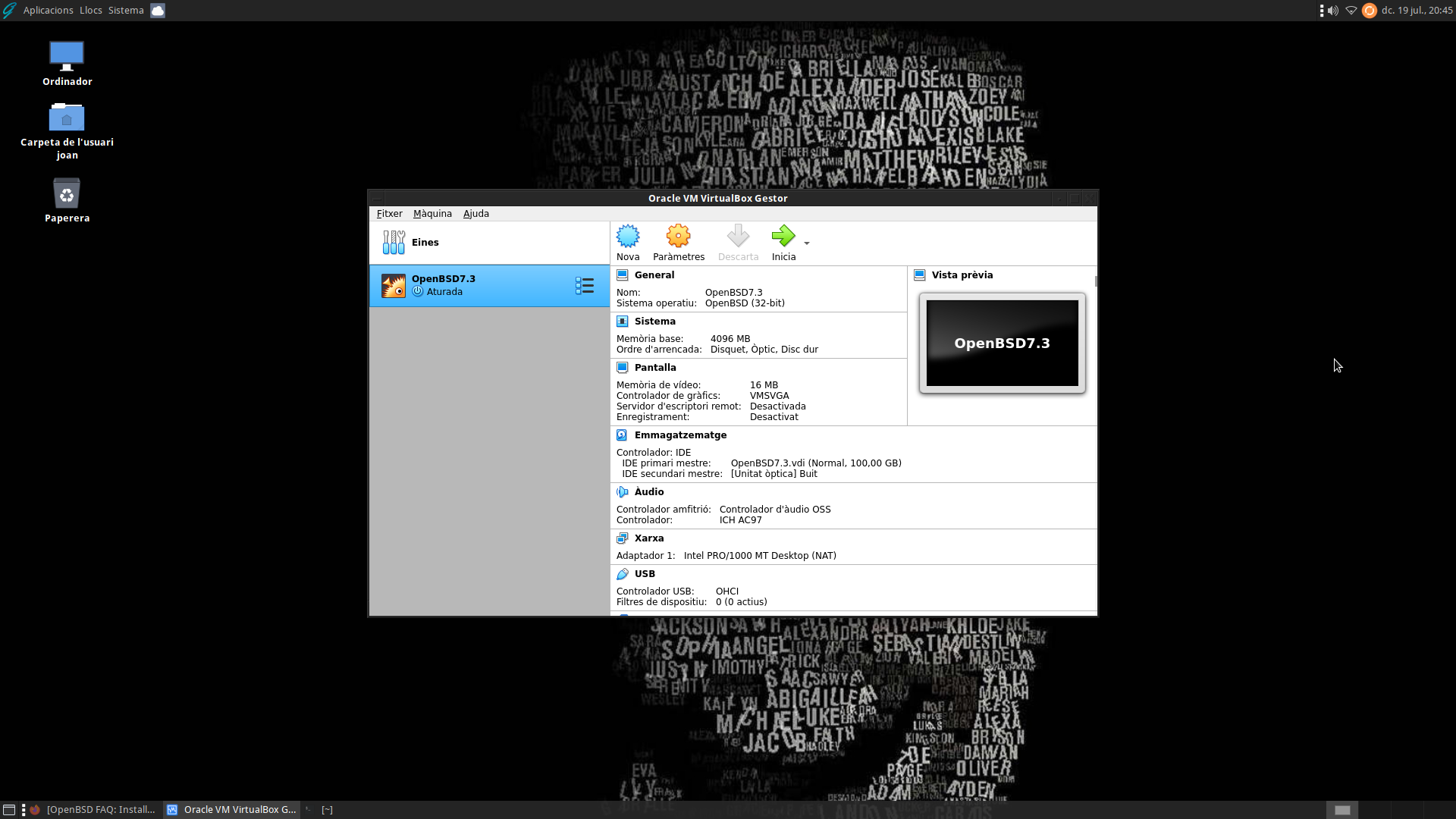1456x819 pixels.
Task: Open the Pantalla section heading link
Action: click(x=655, y=368)
